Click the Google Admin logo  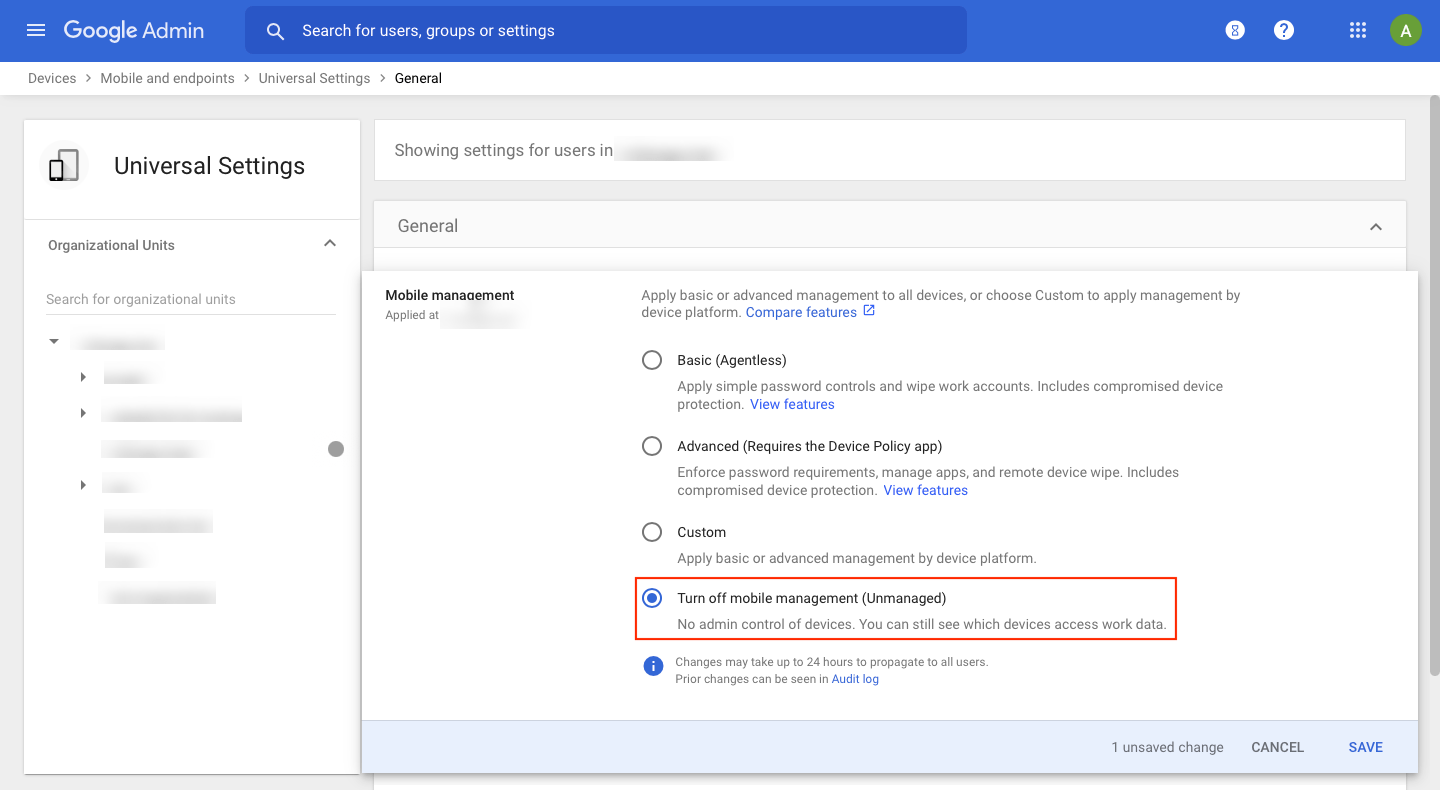tap(133, 30)
